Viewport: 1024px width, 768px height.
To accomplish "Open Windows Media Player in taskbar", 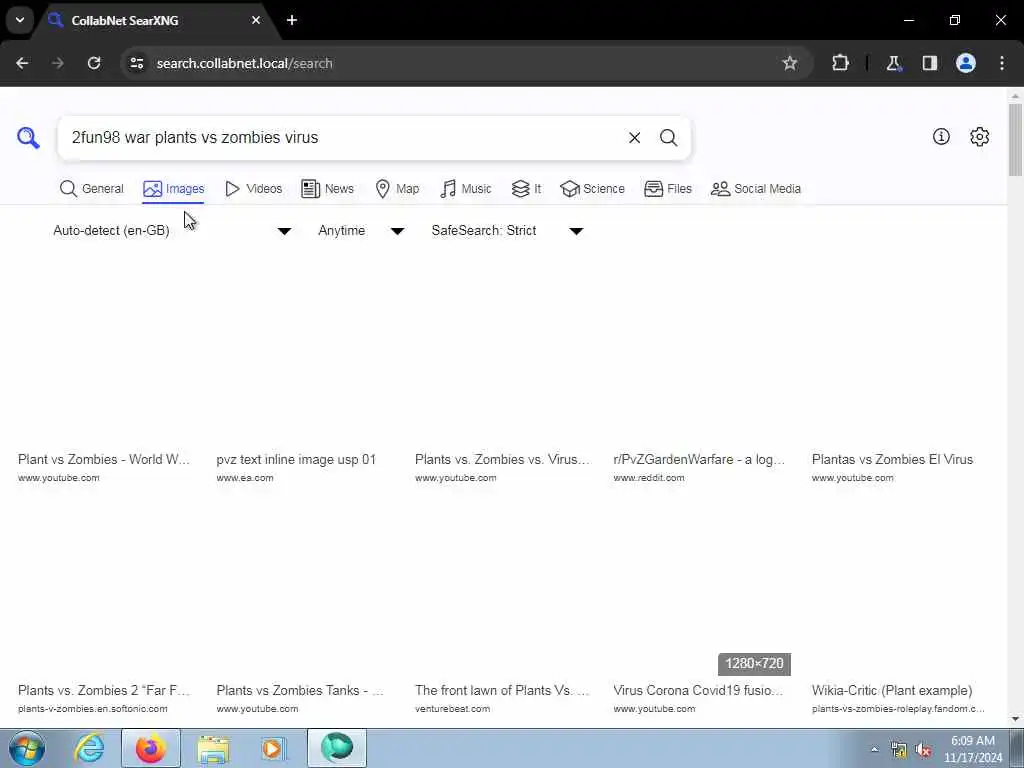I will point(273,748).
